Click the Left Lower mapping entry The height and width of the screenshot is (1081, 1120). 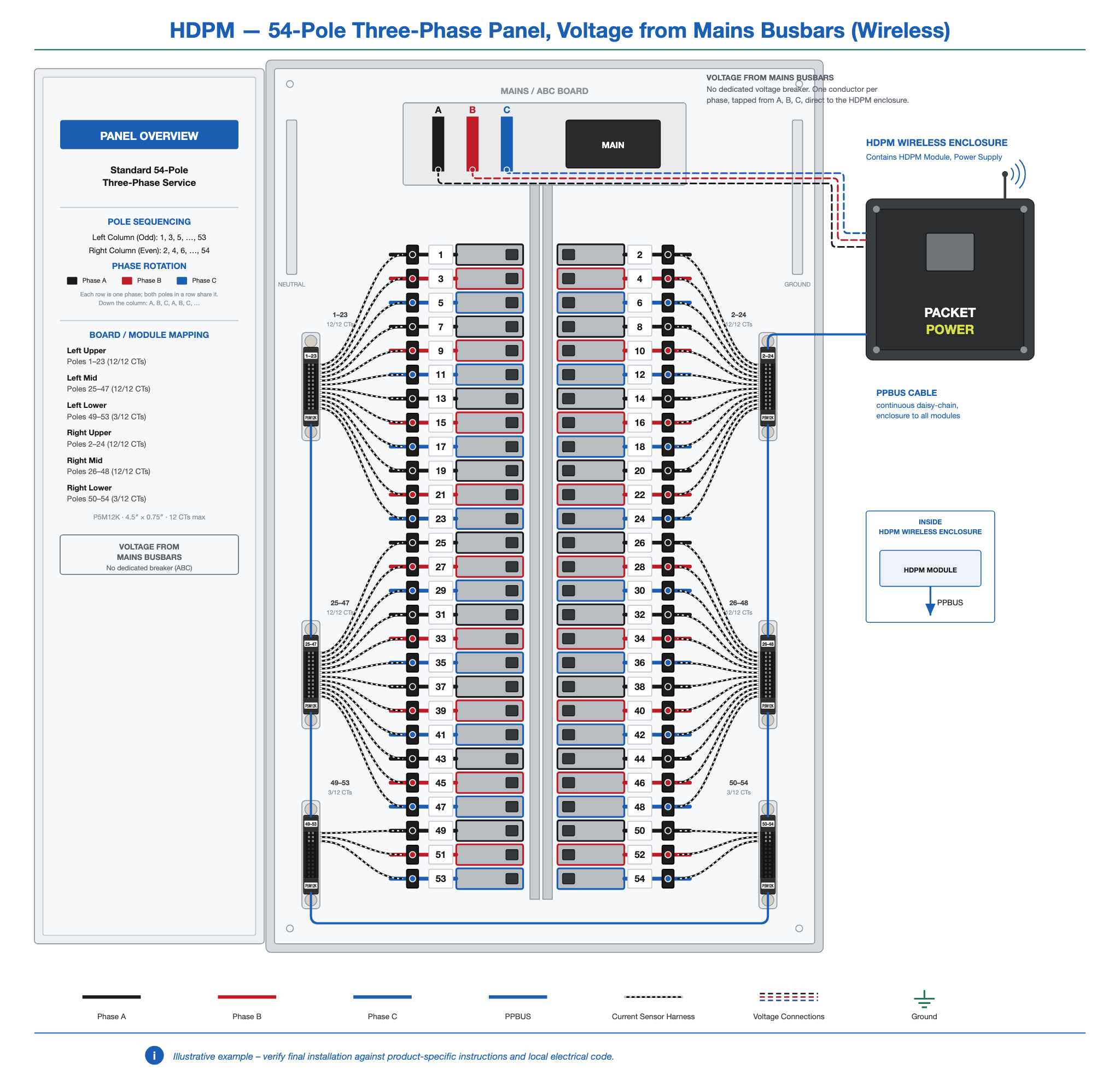(x=107, y=411)
